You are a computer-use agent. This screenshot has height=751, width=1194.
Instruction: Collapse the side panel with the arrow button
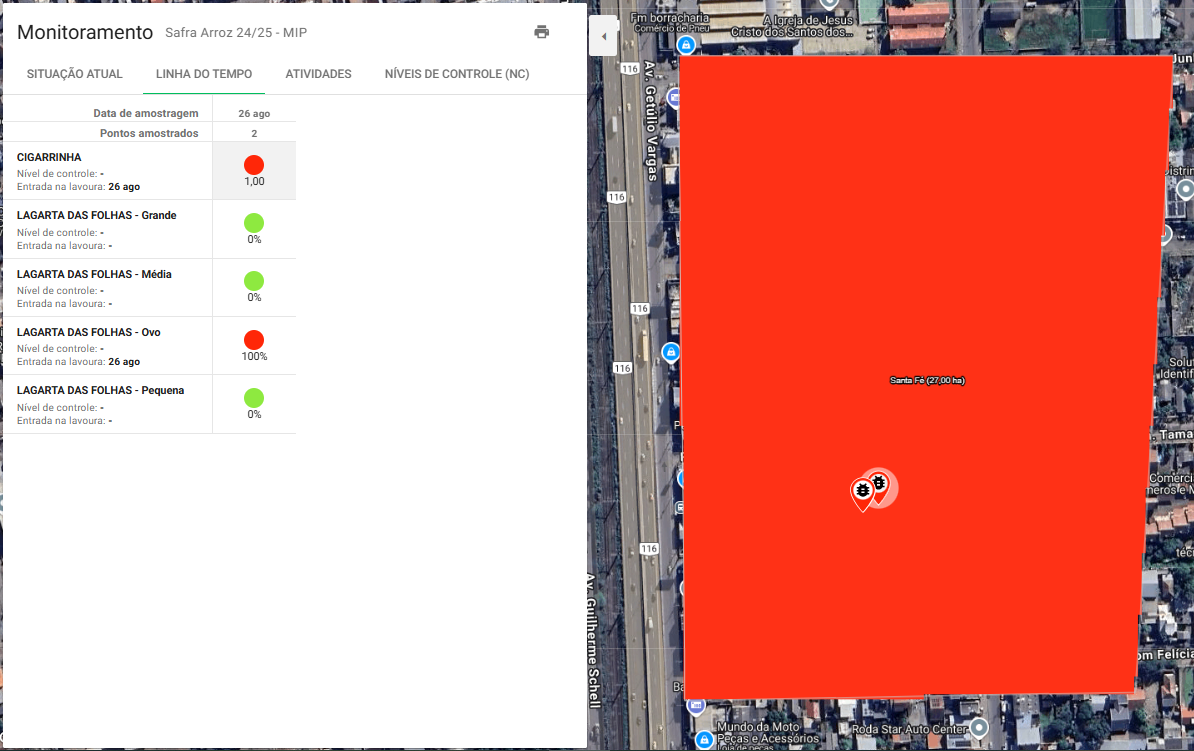(603, 38)
